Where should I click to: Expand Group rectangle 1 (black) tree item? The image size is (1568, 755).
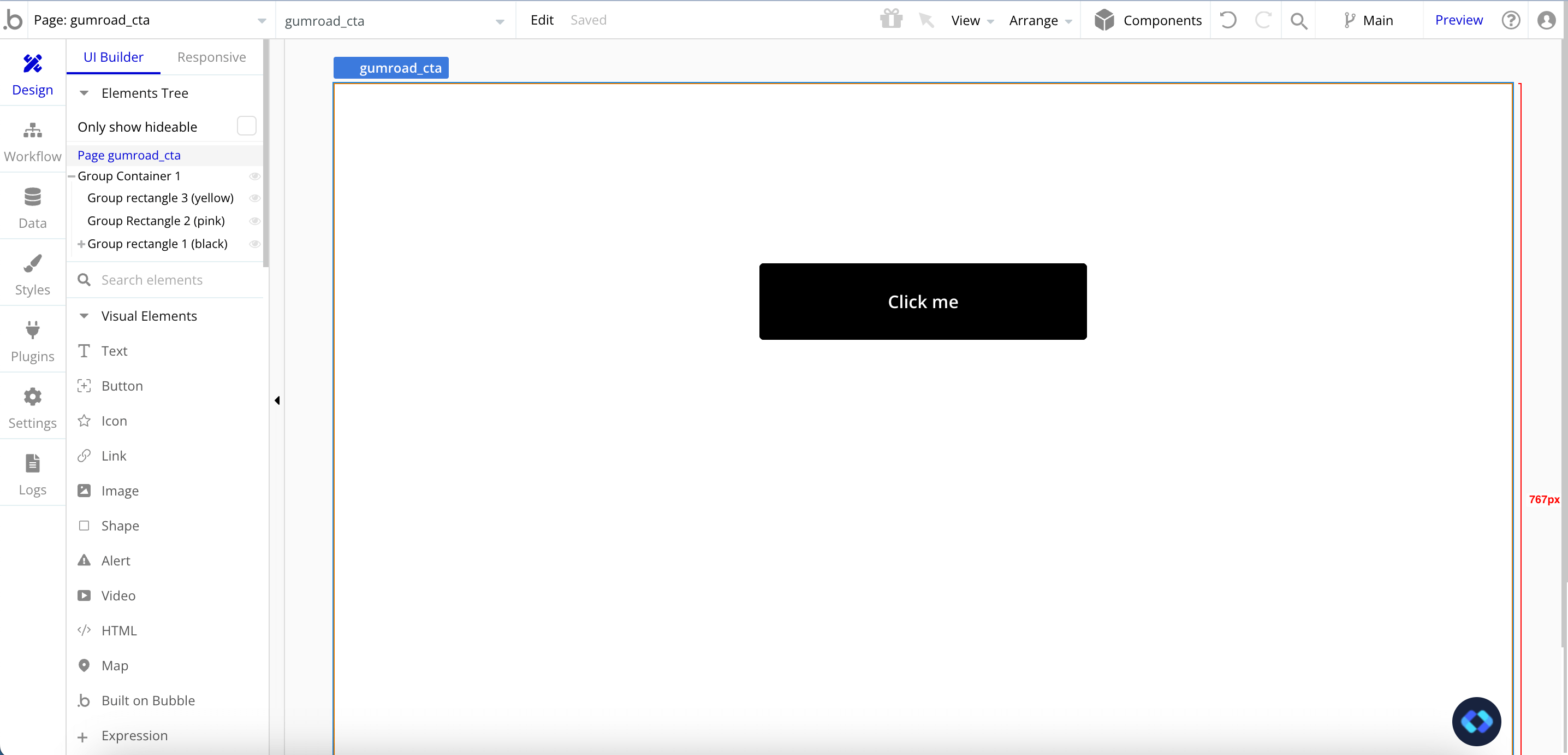[81, 244]
